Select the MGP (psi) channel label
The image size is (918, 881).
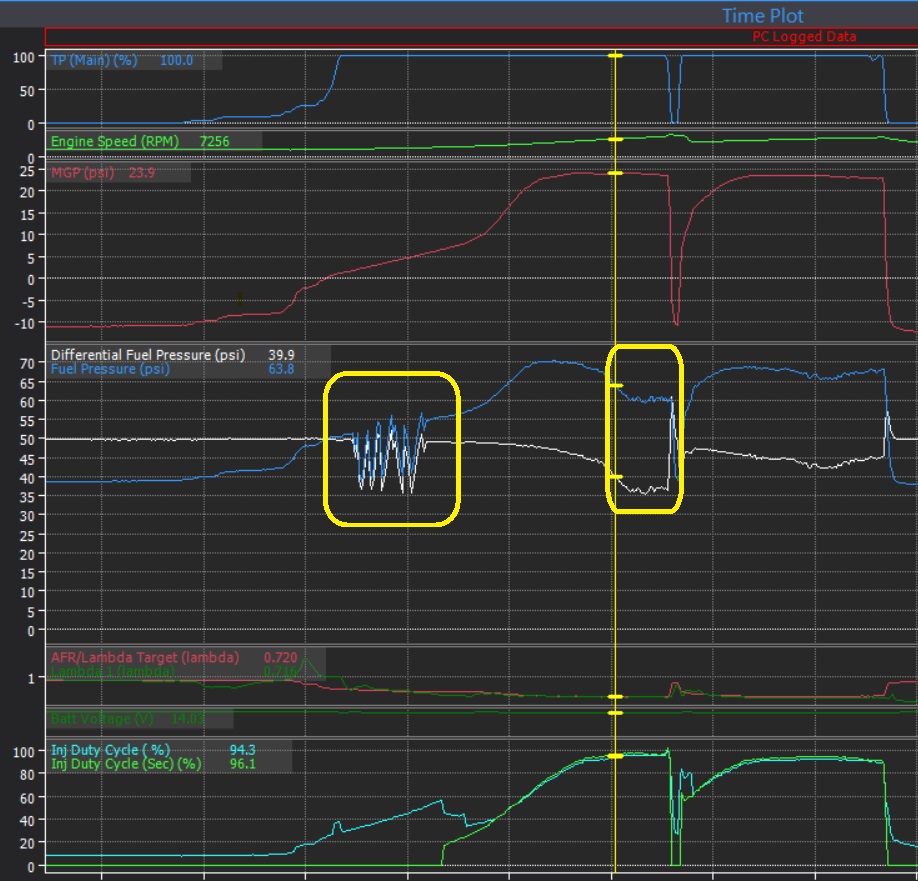[83, 173]
